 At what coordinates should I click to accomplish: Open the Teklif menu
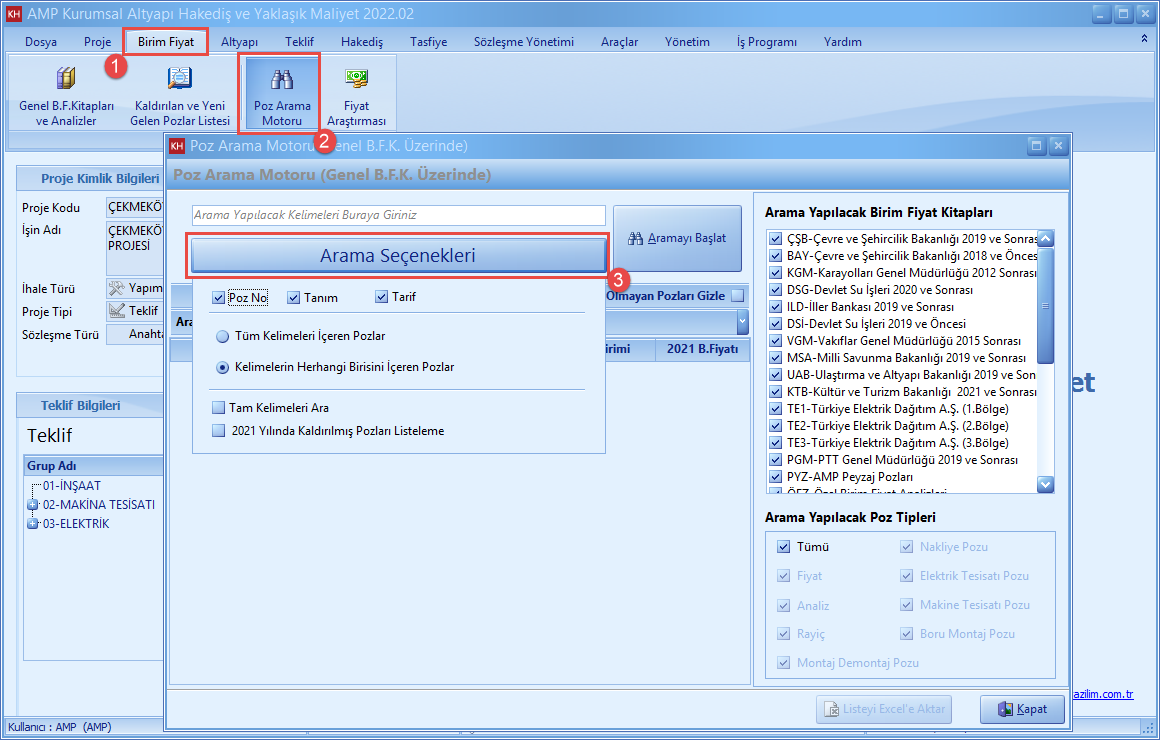(x=300, y=41)
